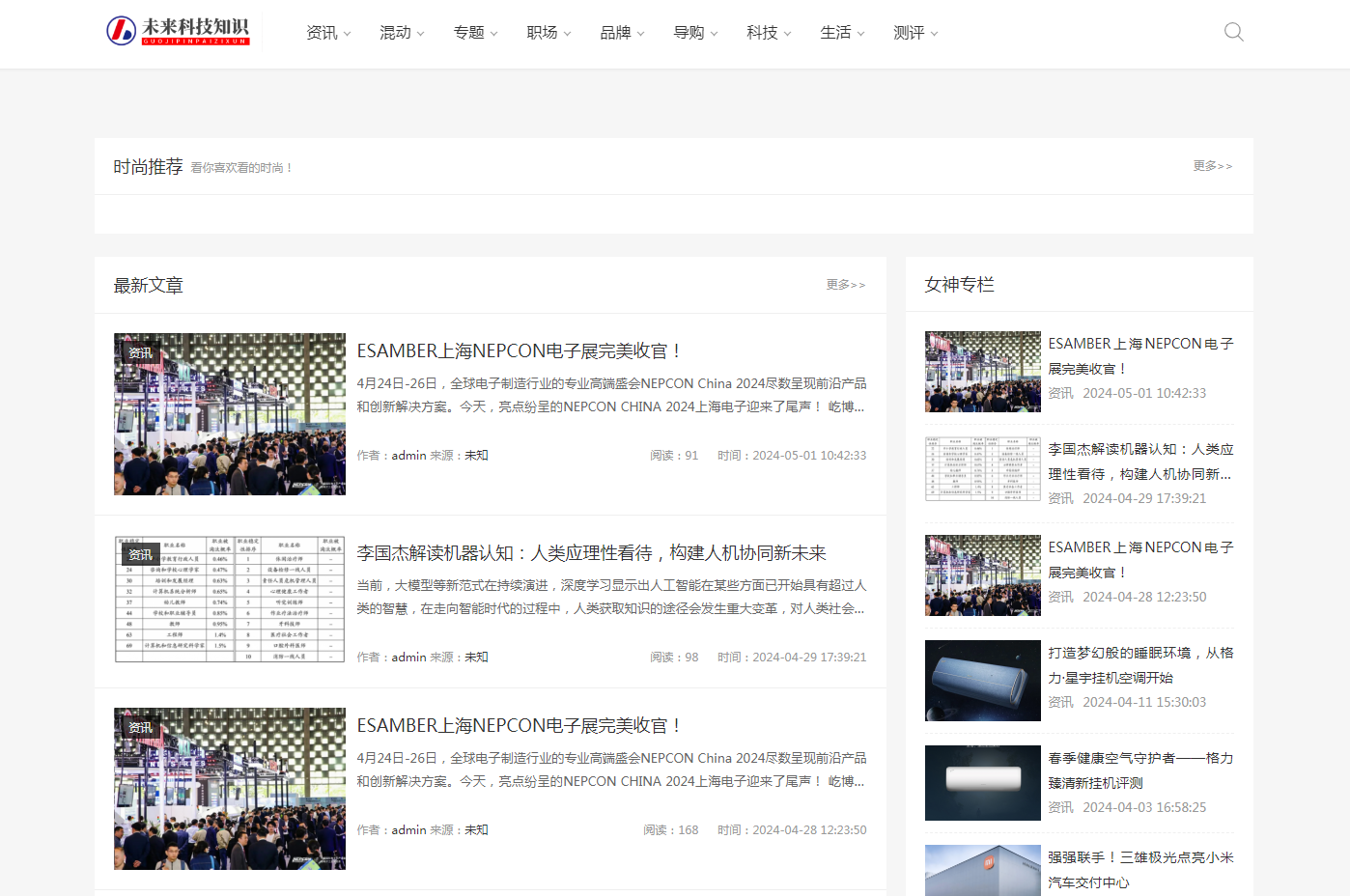Click the 时间：2024-04-29 17:39:21 timestamp

[792, 658]
